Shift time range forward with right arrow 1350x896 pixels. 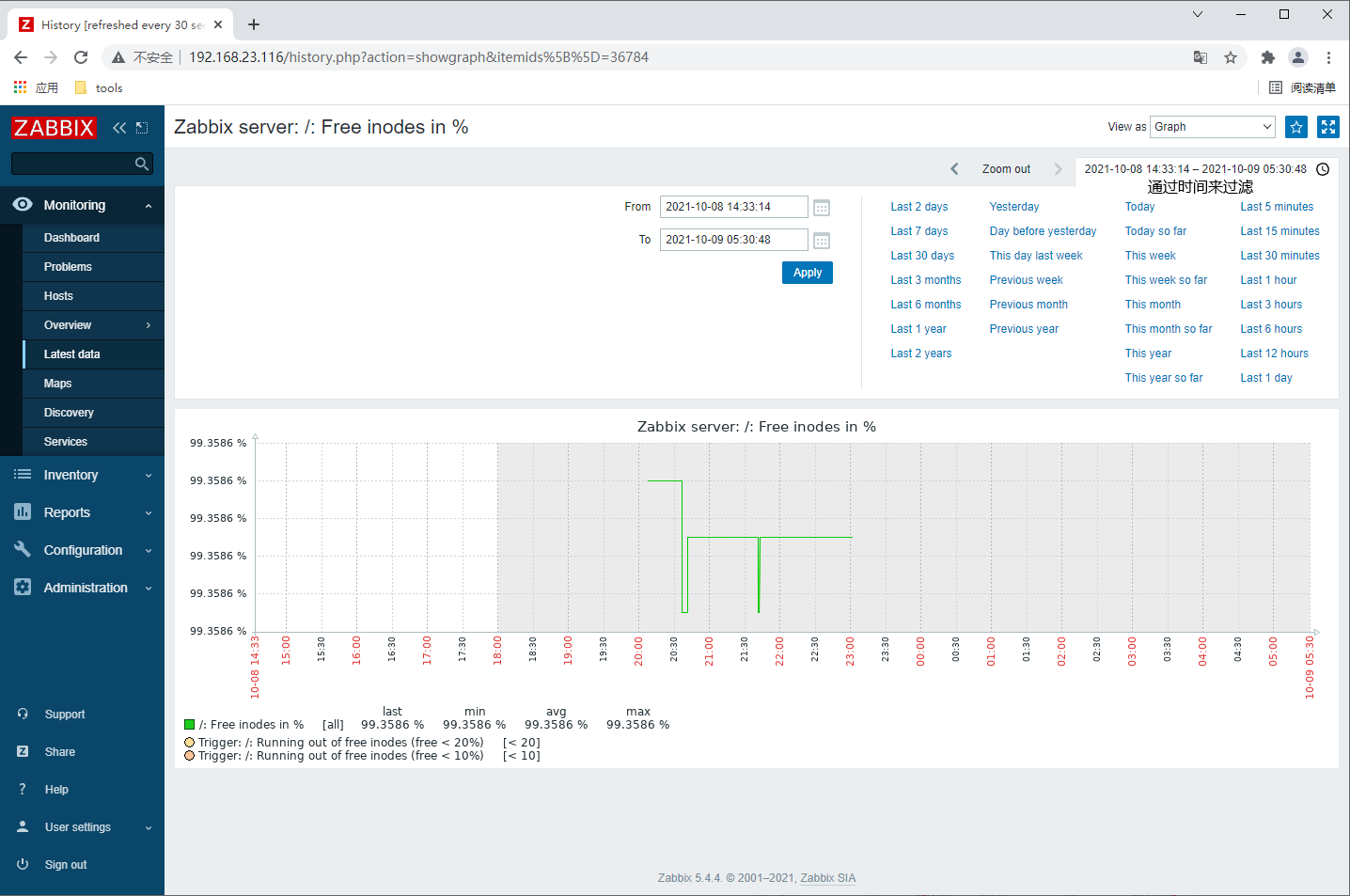point(1058,169)
